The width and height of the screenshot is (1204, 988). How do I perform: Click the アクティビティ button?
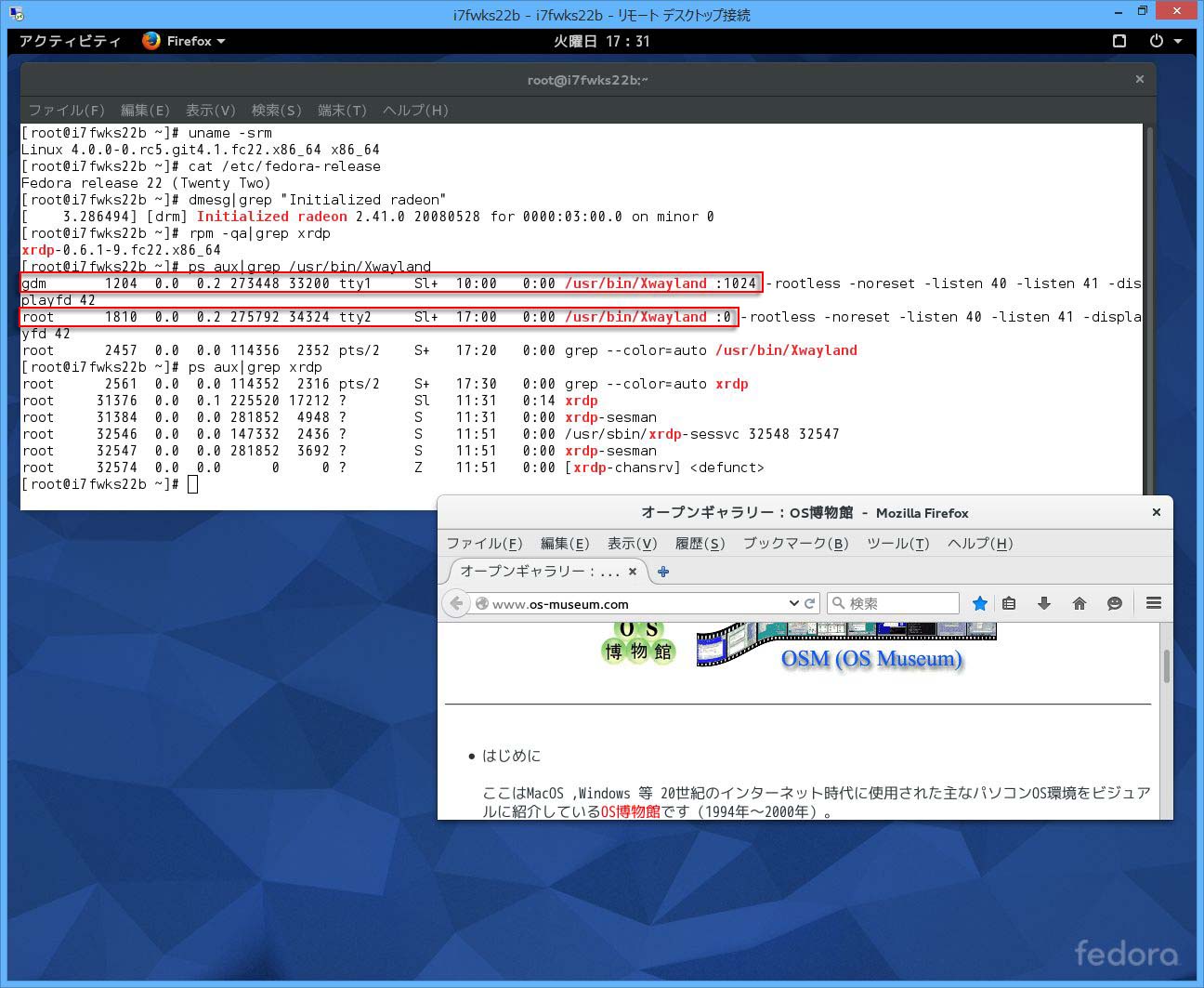point(70,41)
